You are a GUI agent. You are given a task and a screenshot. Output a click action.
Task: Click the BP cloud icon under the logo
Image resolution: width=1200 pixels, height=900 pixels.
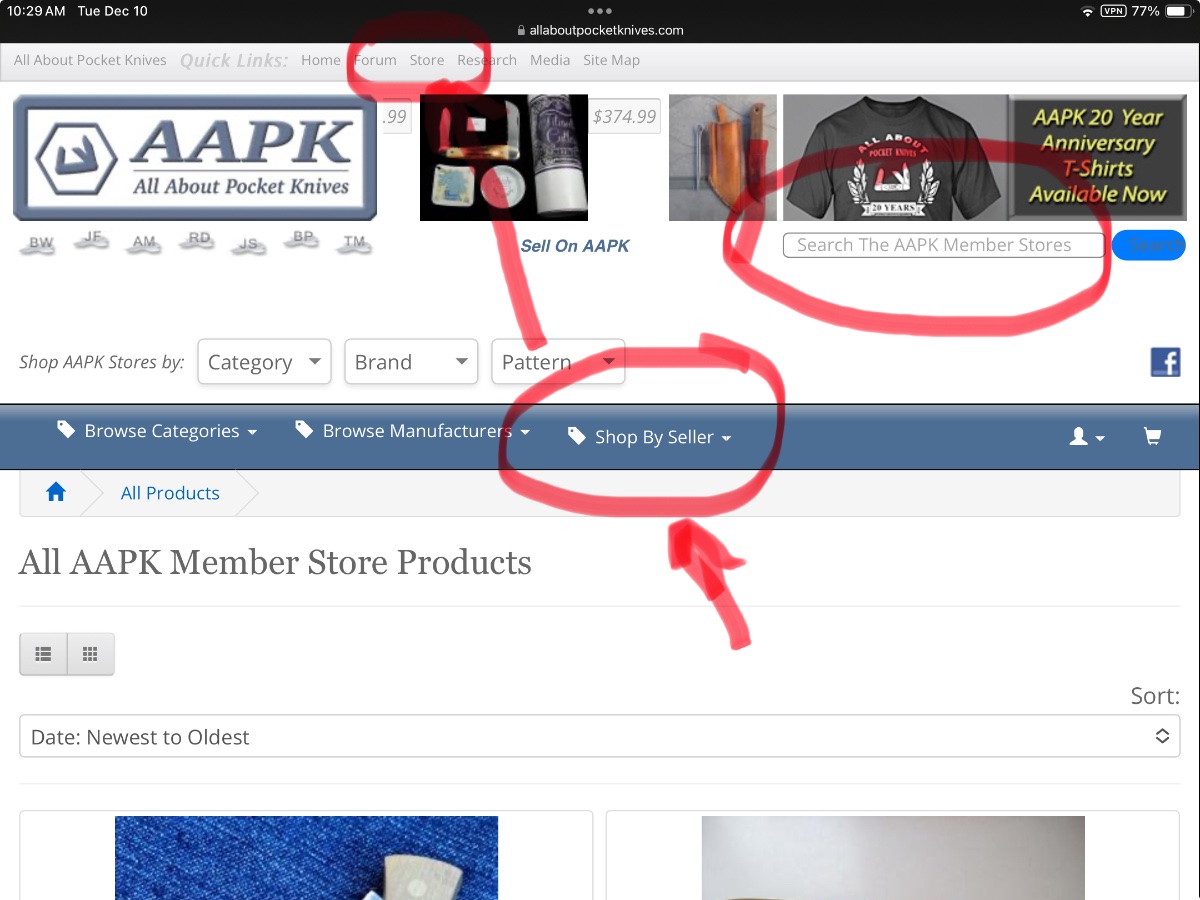pyautogui.click(x=303, y=240)
